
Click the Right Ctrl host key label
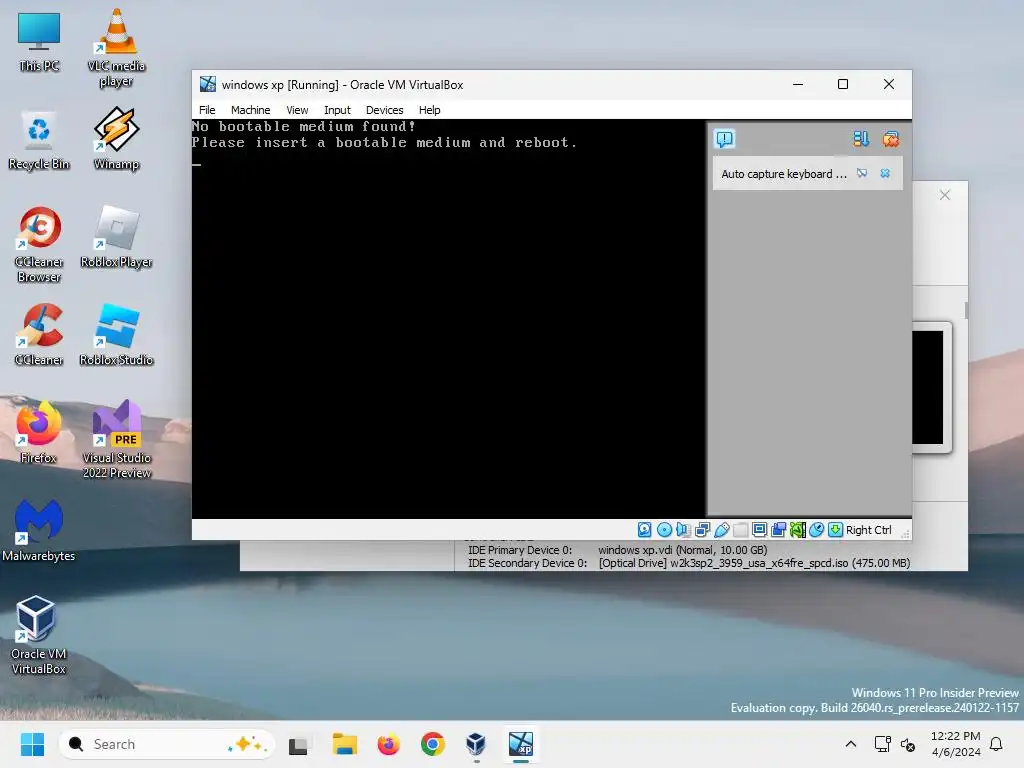point(869,530)
